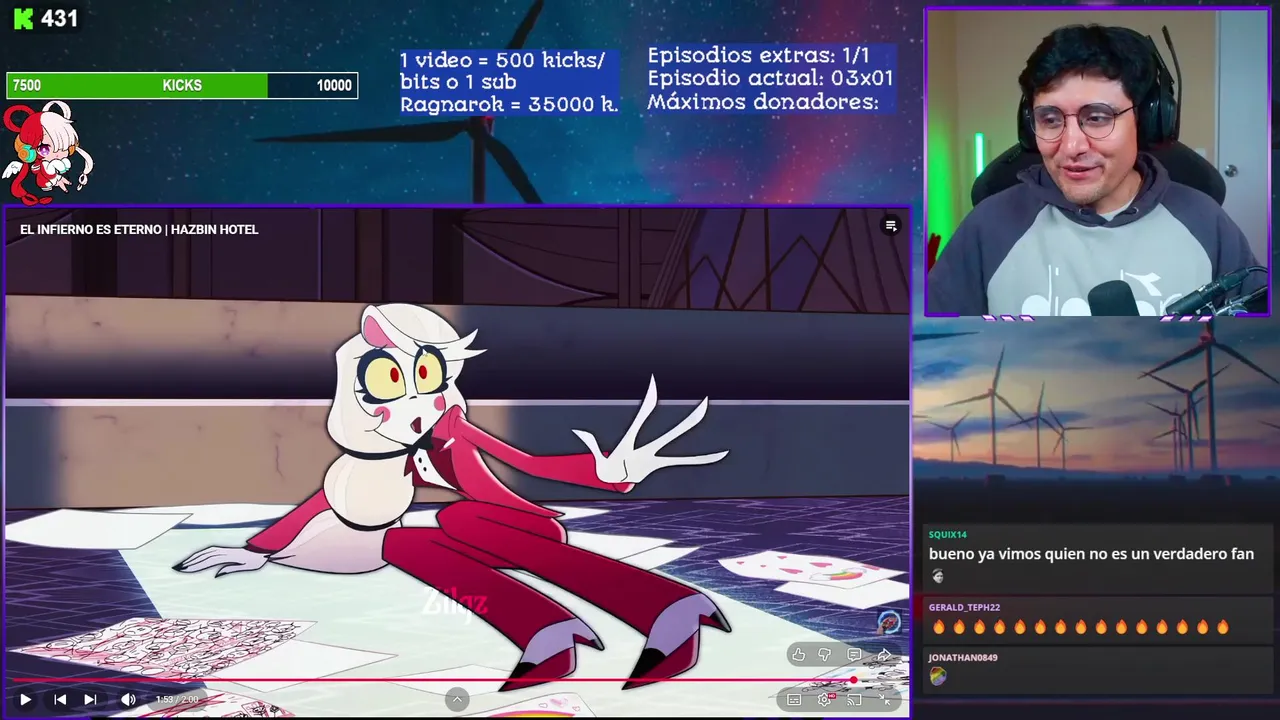
Task: Click the chat username JONATHAN0849
Action: click(963, 658)
